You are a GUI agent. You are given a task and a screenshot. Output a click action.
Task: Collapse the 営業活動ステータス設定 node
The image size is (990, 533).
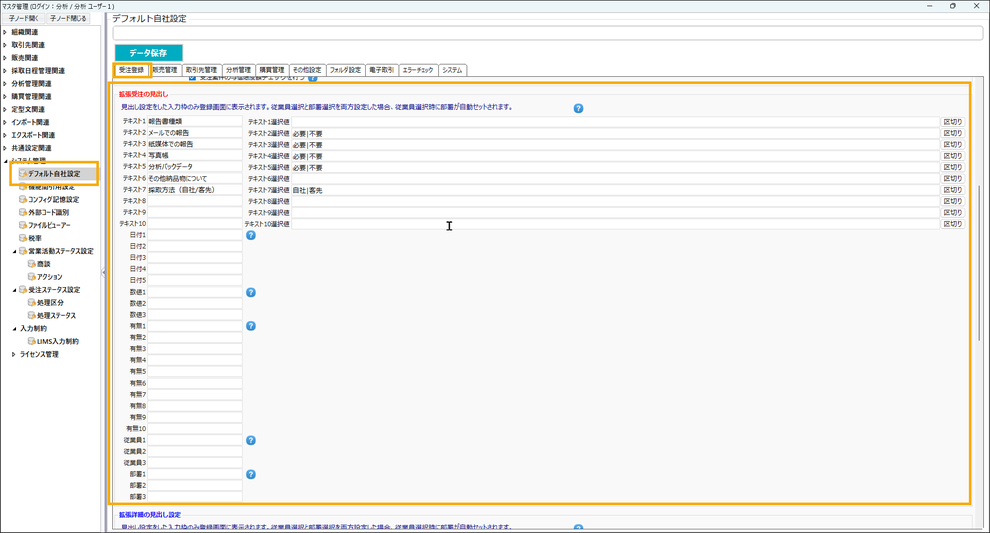pos(13,251)
